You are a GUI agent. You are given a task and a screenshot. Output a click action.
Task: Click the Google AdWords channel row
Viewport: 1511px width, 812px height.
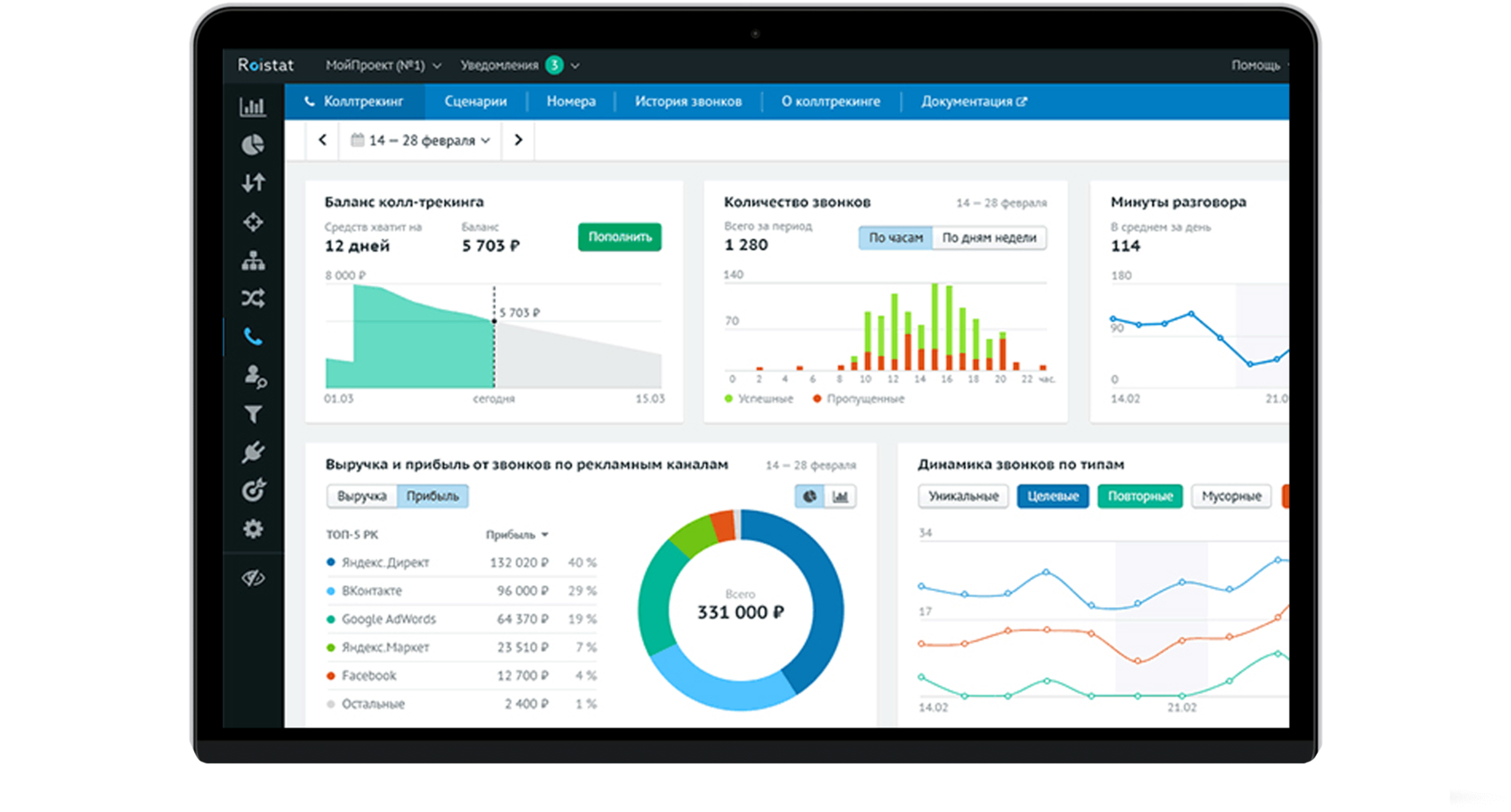pos(461,620)
